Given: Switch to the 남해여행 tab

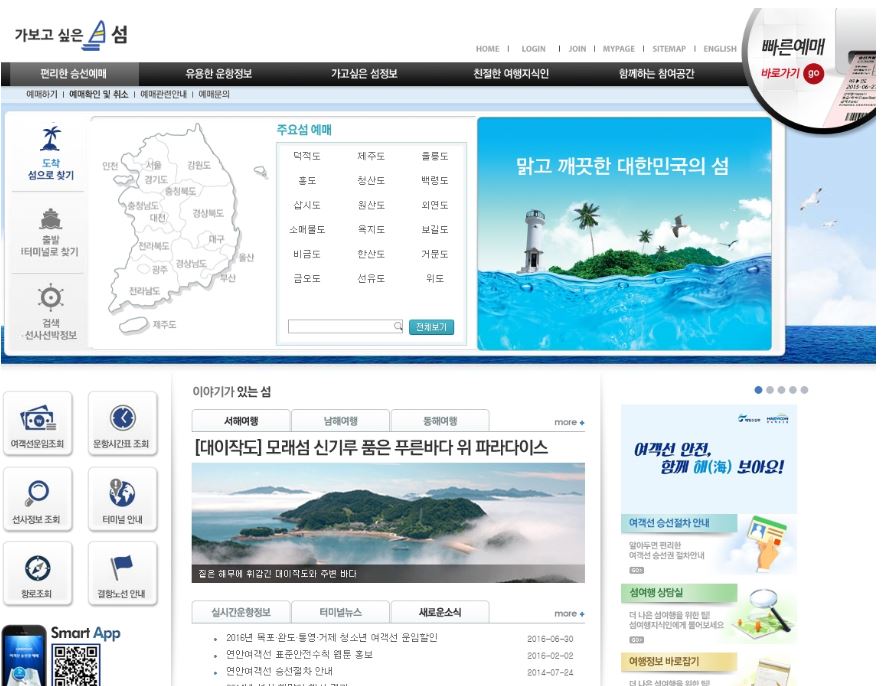Looking at the screenshot, I should click(x=340, y=421).
